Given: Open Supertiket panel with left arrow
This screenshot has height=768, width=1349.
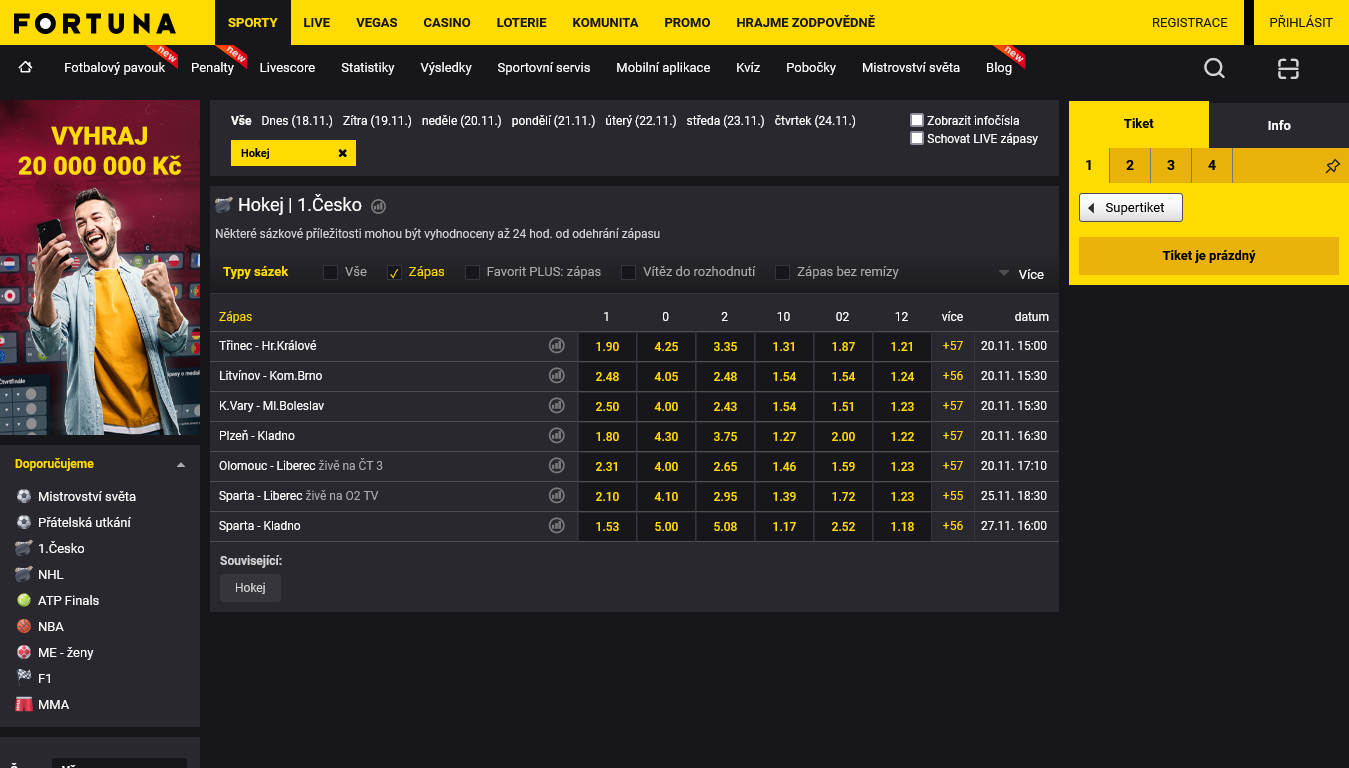Looking at the screenshot, I should 1130,208.
